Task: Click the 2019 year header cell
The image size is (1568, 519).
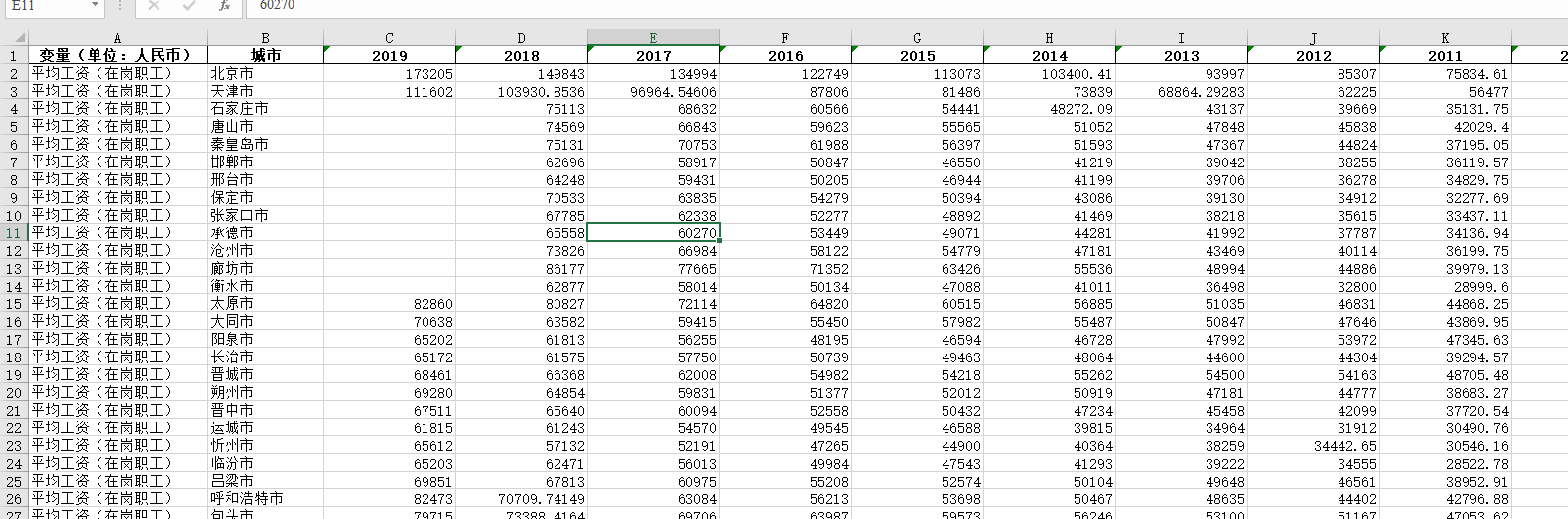Action: pyautogui.click(x=389, y=55)
